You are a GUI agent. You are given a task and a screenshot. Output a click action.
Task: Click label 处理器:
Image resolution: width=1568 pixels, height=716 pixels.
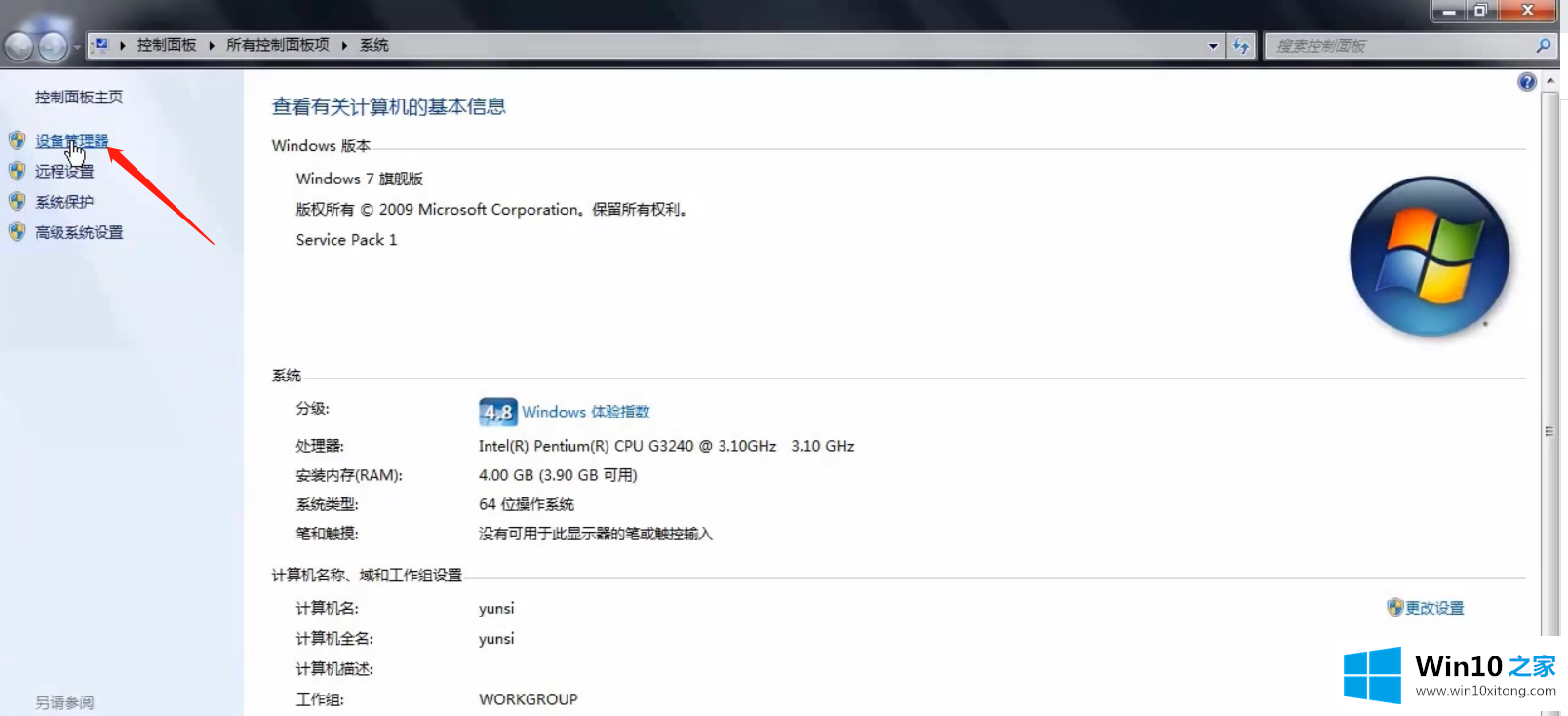[x=320, y=446]
